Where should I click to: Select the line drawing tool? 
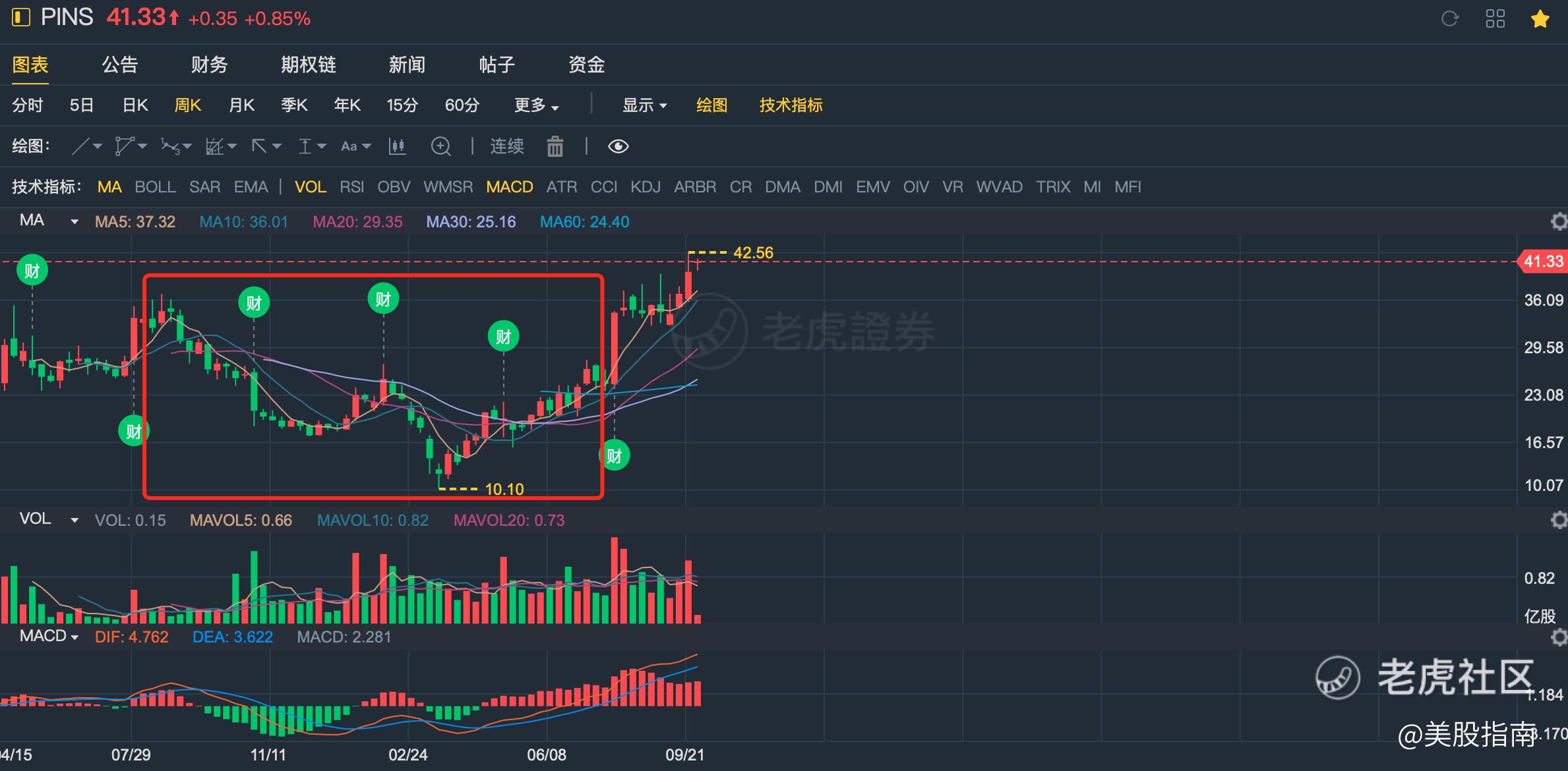(x=80, y=146)
